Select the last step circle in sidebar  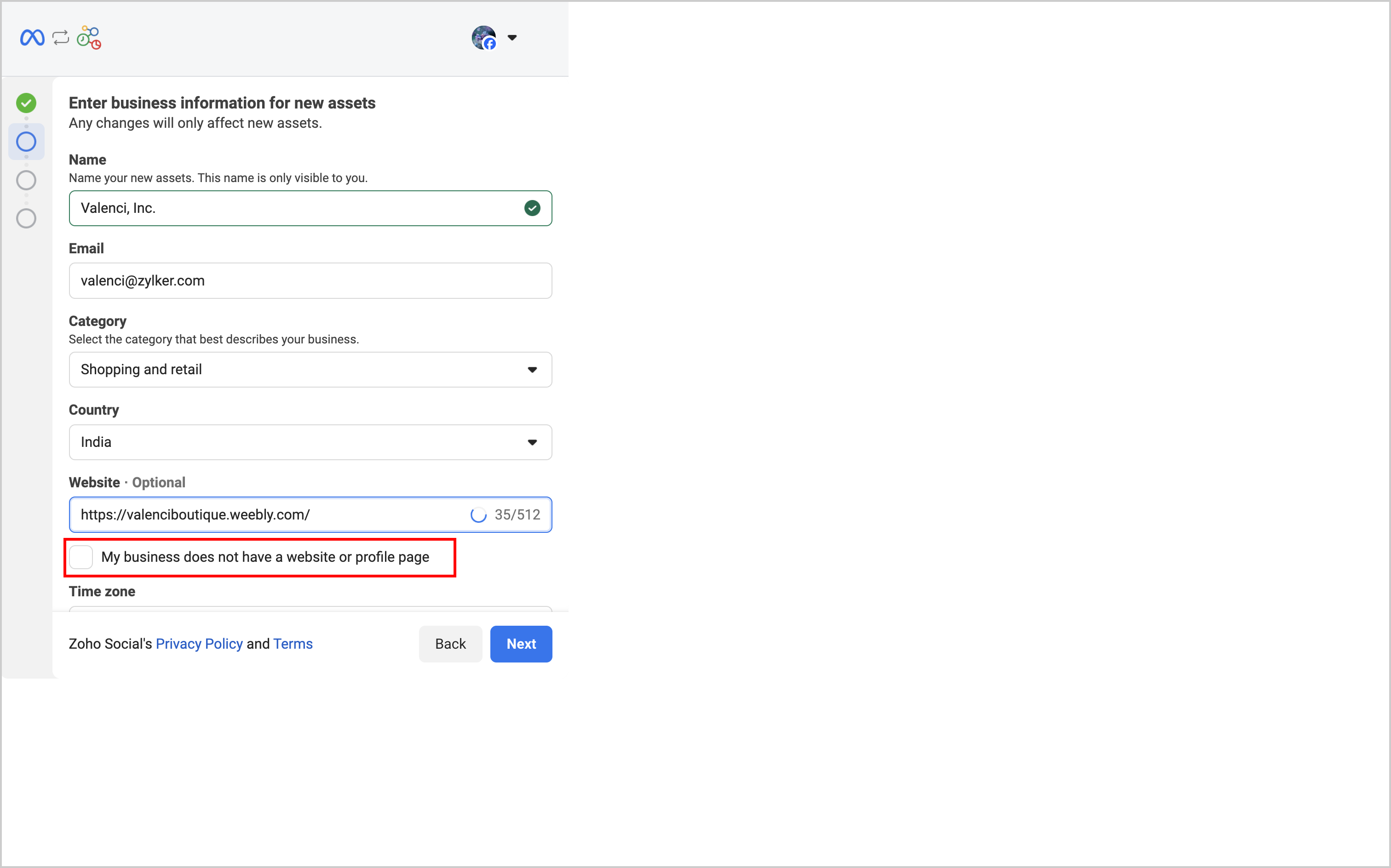pos(26,219)
